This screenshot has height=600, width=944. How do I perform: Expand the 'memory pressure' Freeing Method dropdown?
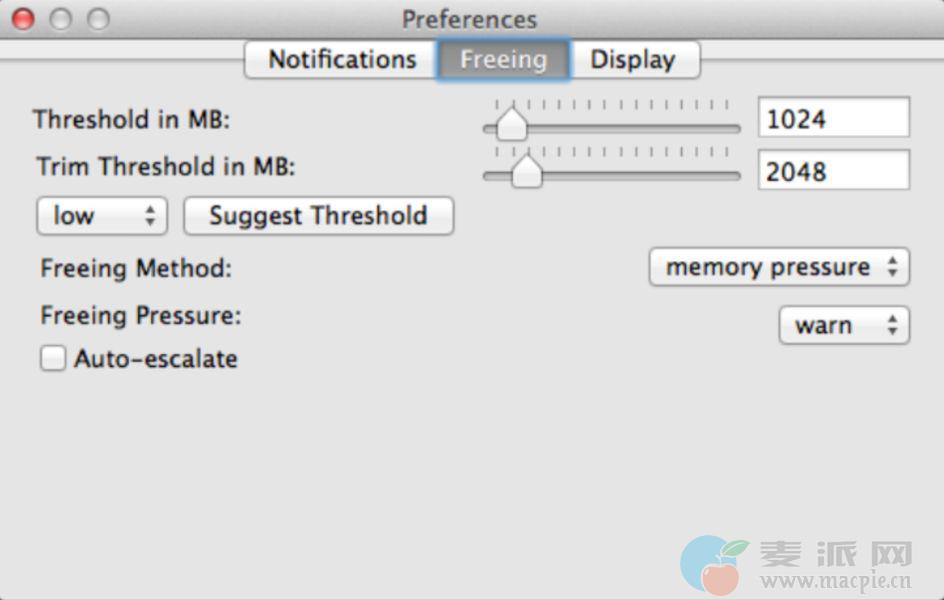(x=779, y=267)
